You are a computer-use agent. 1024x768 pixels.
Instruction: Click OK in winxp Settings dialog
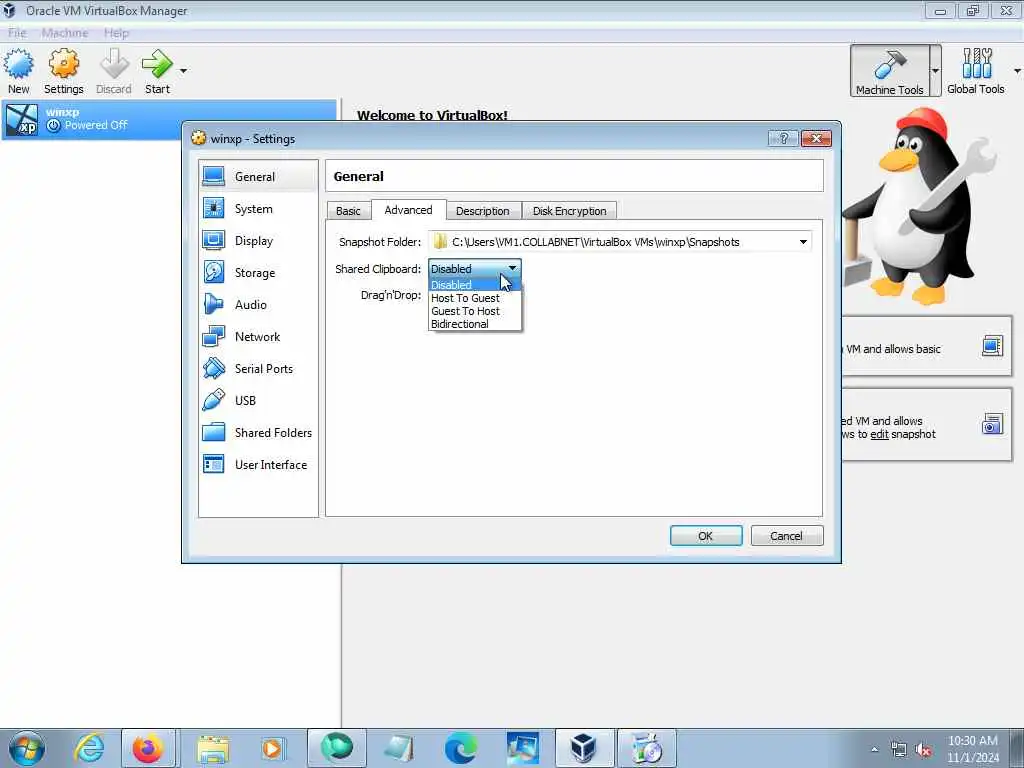click(x=706, y=536)
